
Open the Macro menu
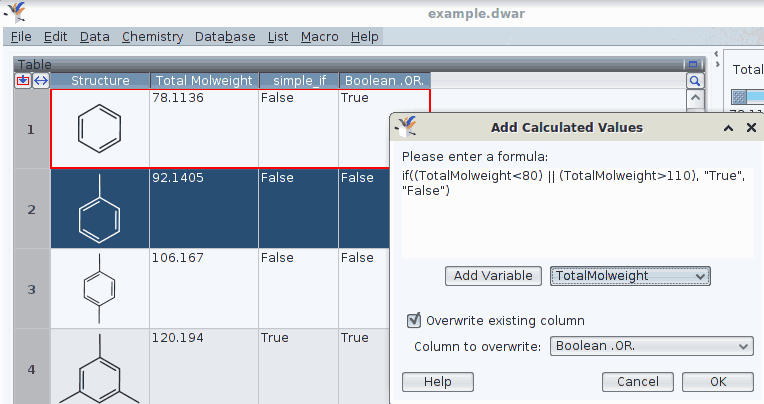click(319, 37)
